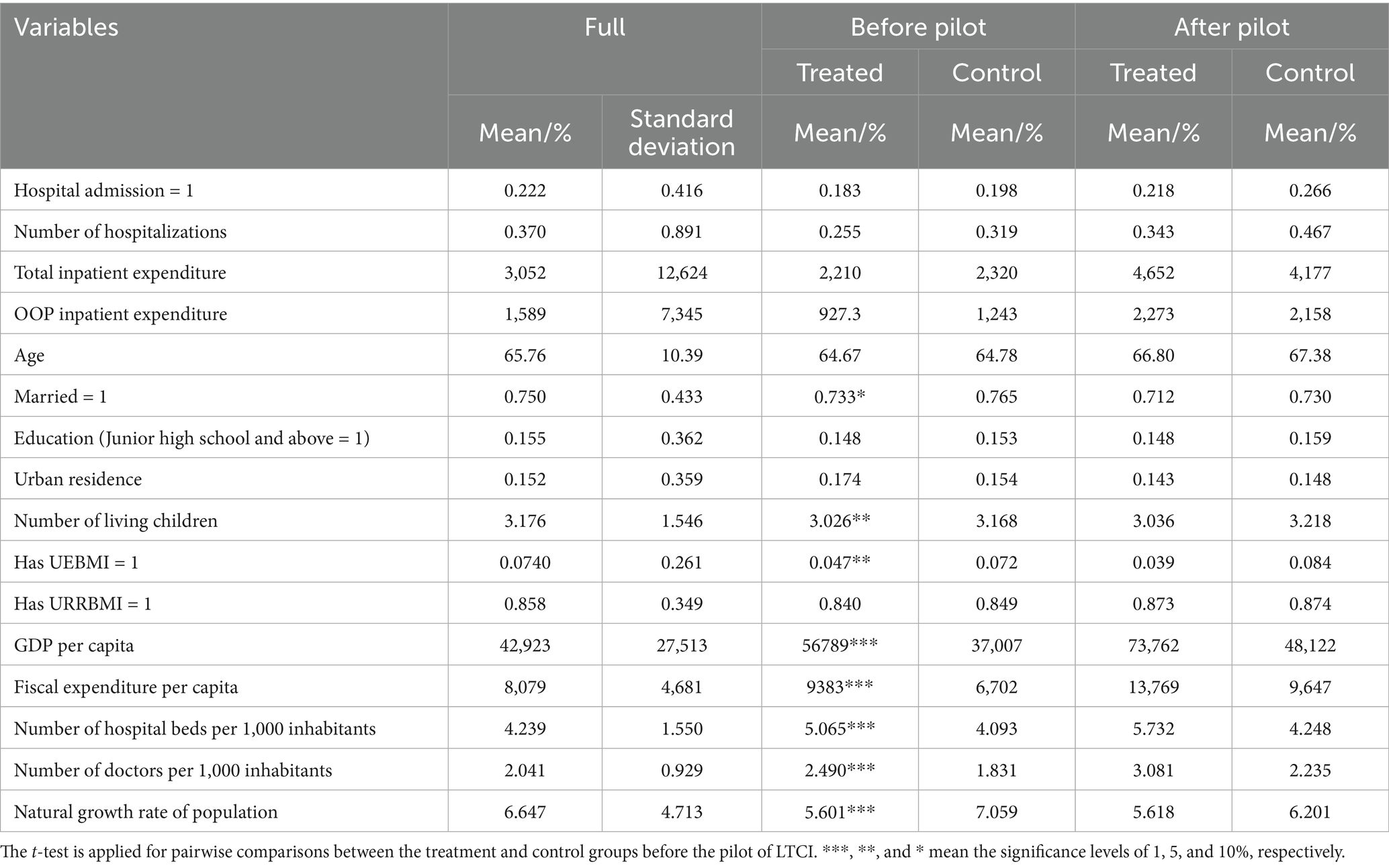This screenshot has width=1389, height=868.
Task: Click the 56789*** GDP value cell
Action: (x=840, y=646)
